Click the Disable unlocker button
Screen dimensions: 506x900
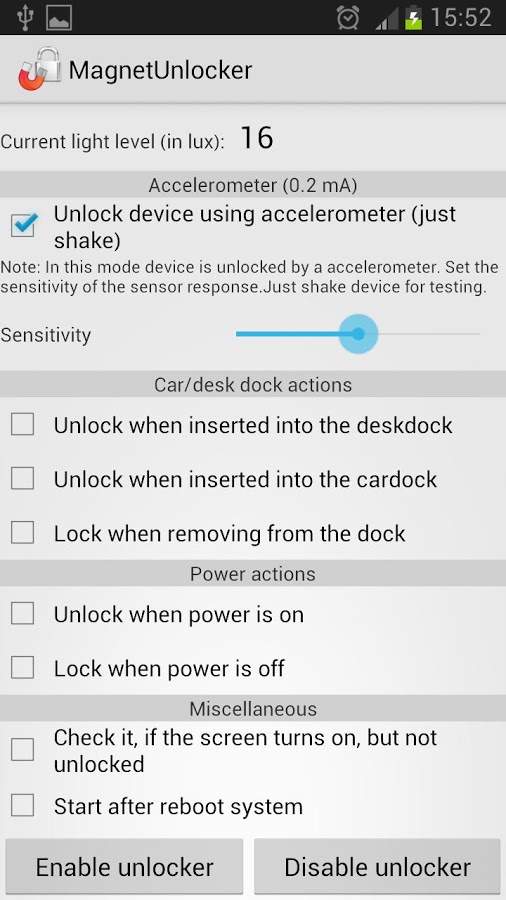(377, 867)
